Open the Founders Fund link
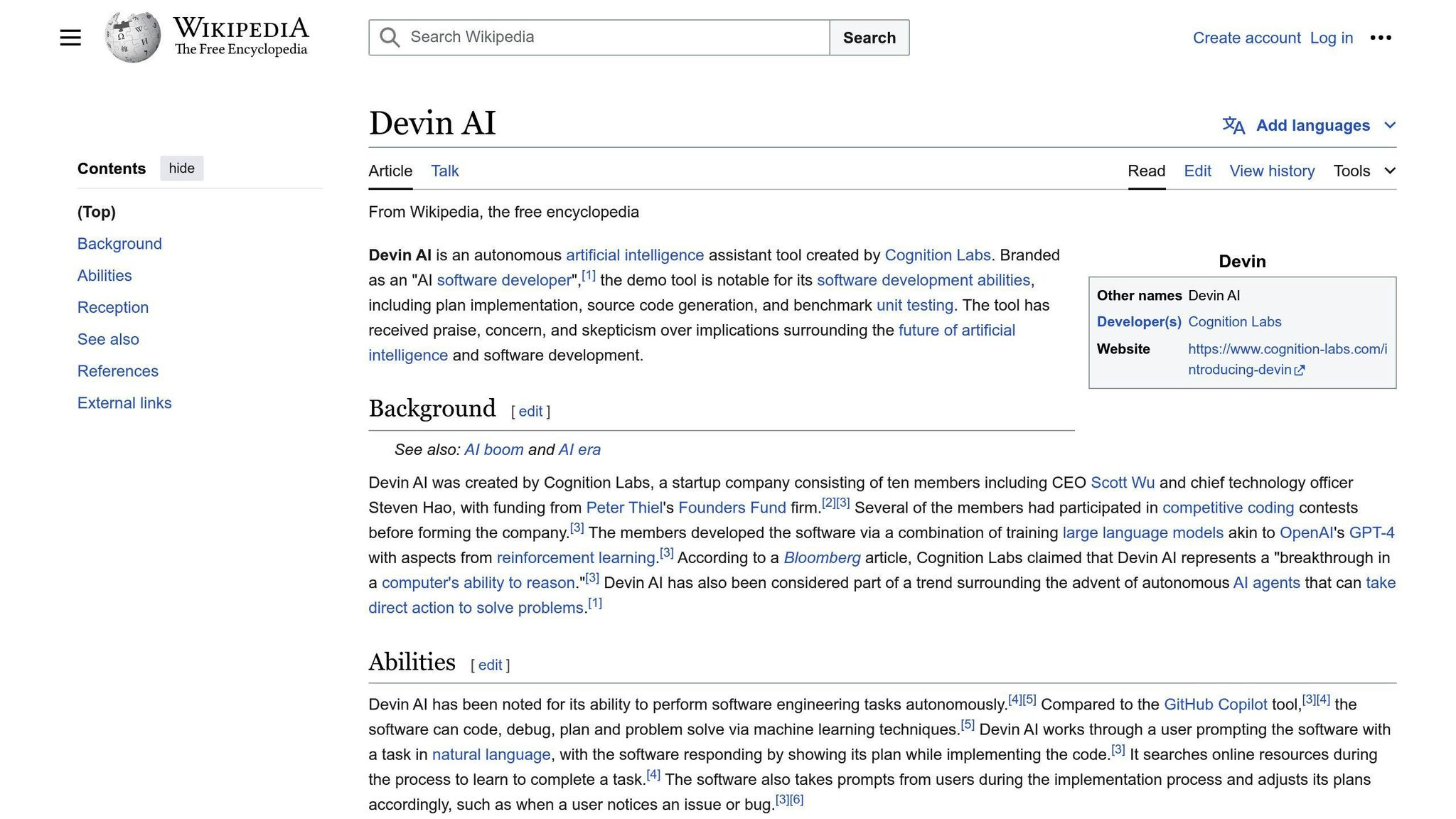 pos(732,508)
